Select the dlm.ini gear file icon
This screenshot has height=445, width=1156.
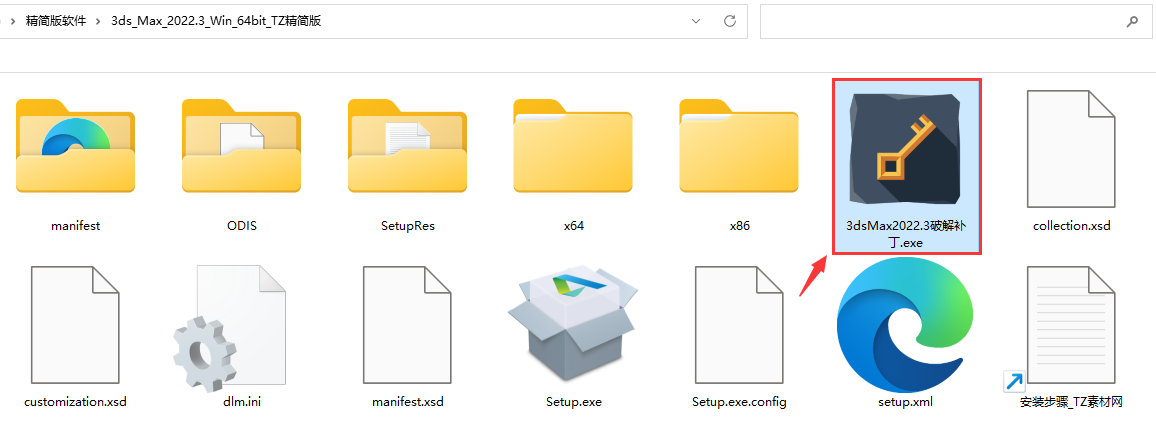[229, 328]
